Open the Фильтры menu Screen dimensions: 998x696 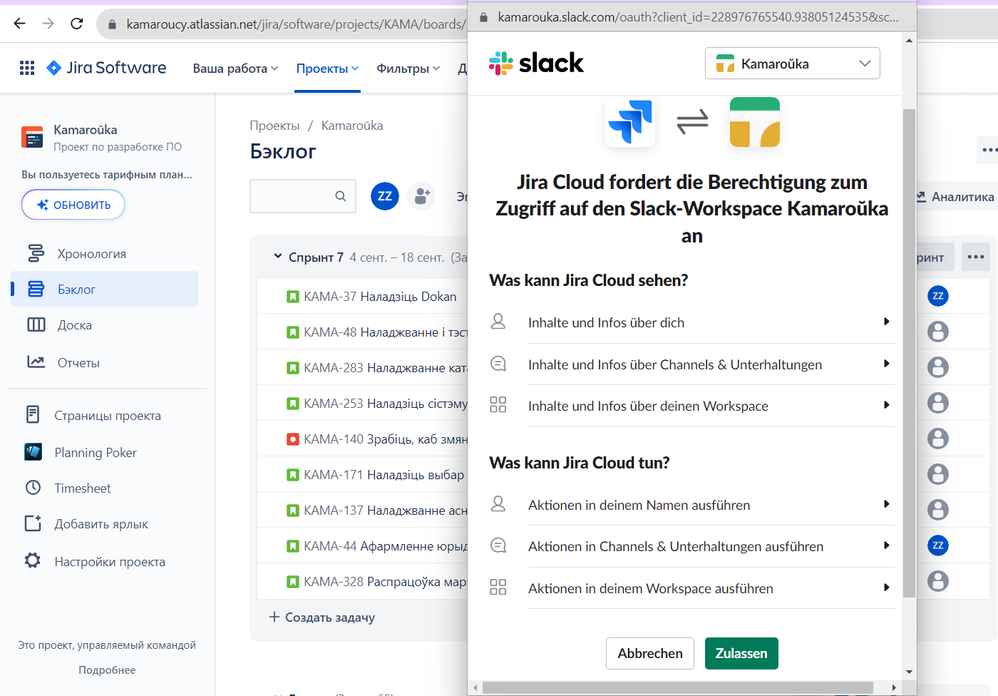407,69
